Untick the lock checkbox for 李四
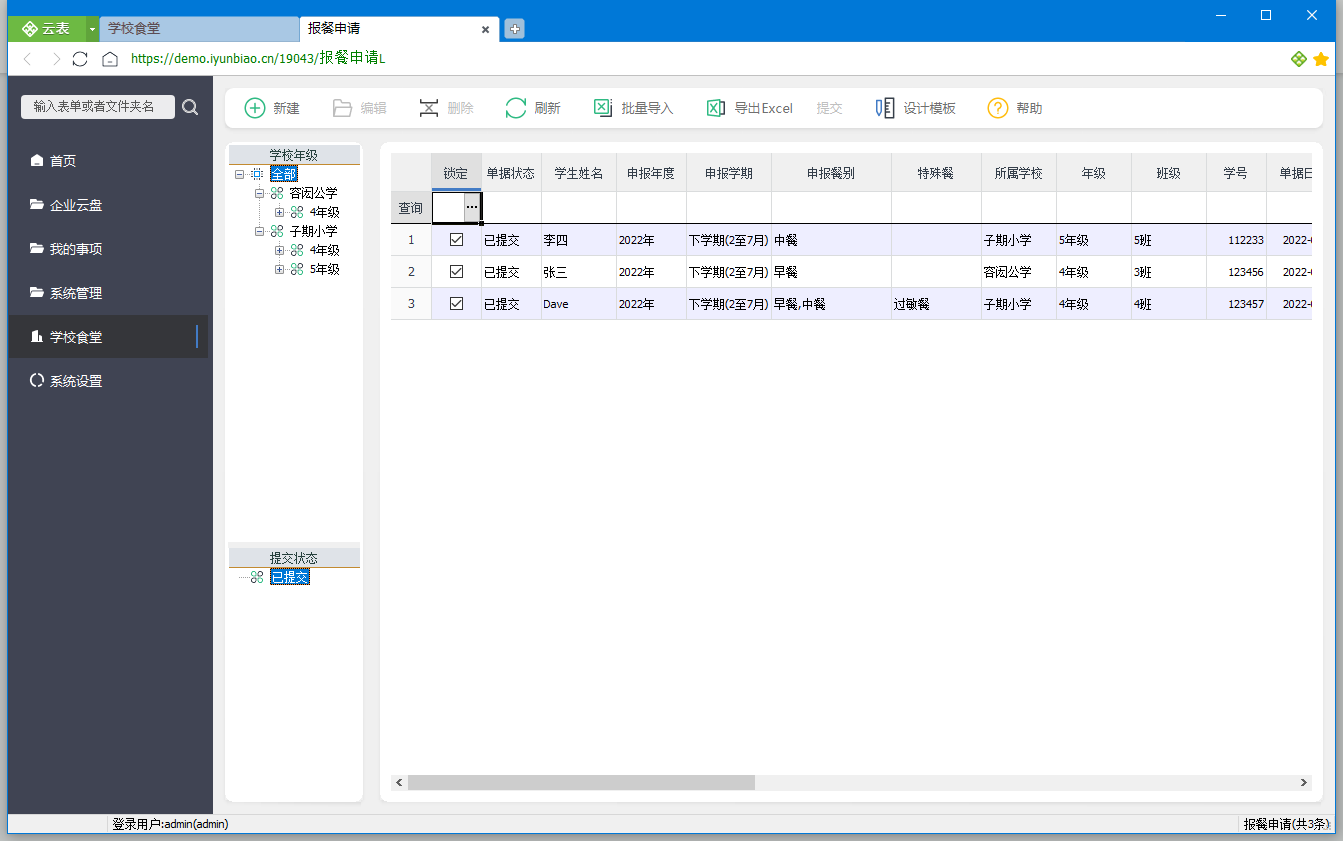1343x841 pixels. [x=457, y=240]
